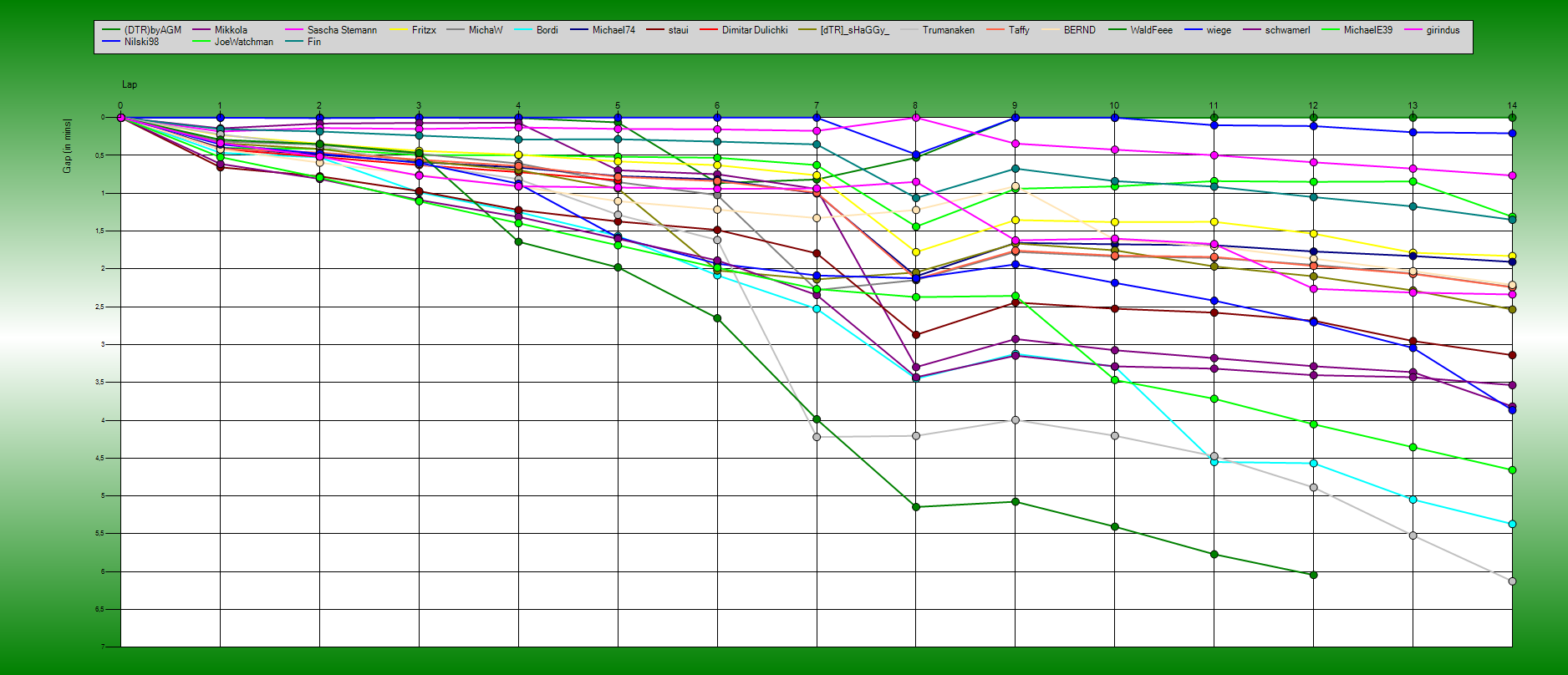Select the [dTR]_sHaGGy_ legend entry
Image resolution: width=1568 pixels, height=675 pixels.
(854, 30)
